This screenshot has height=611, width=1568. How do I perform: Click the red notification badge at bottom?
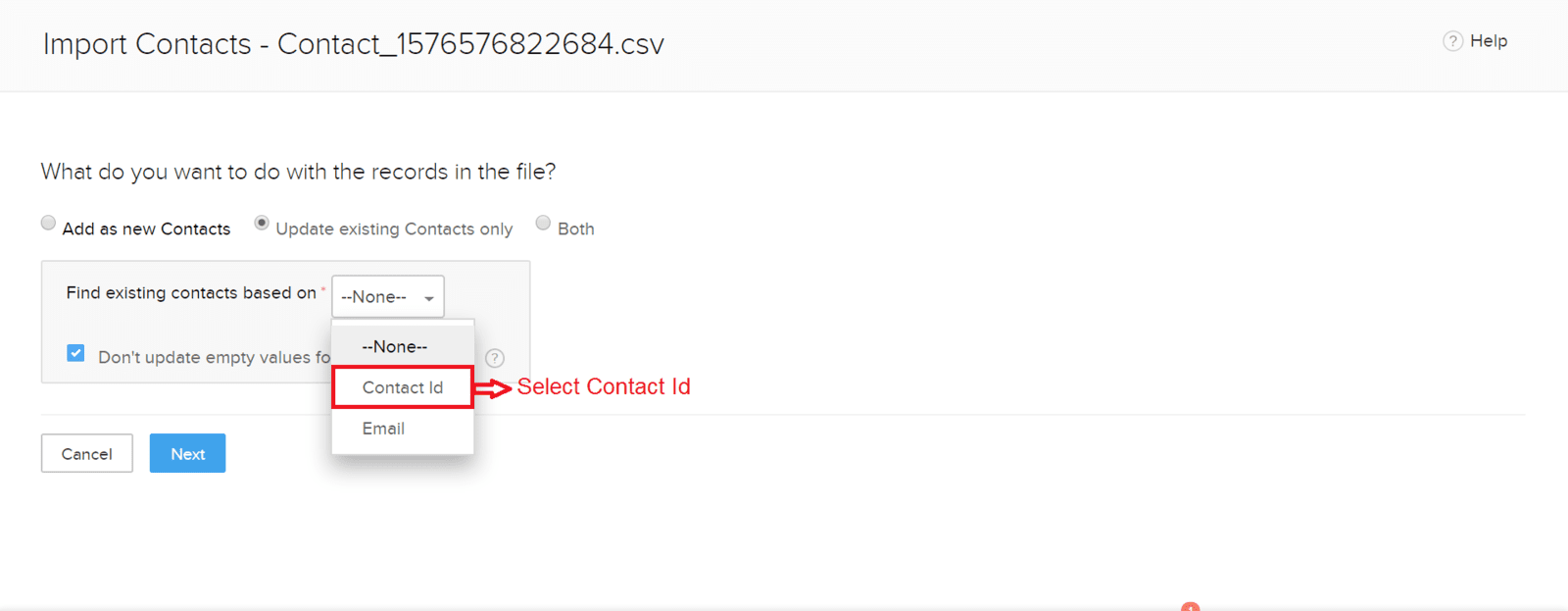(1191, 607)
